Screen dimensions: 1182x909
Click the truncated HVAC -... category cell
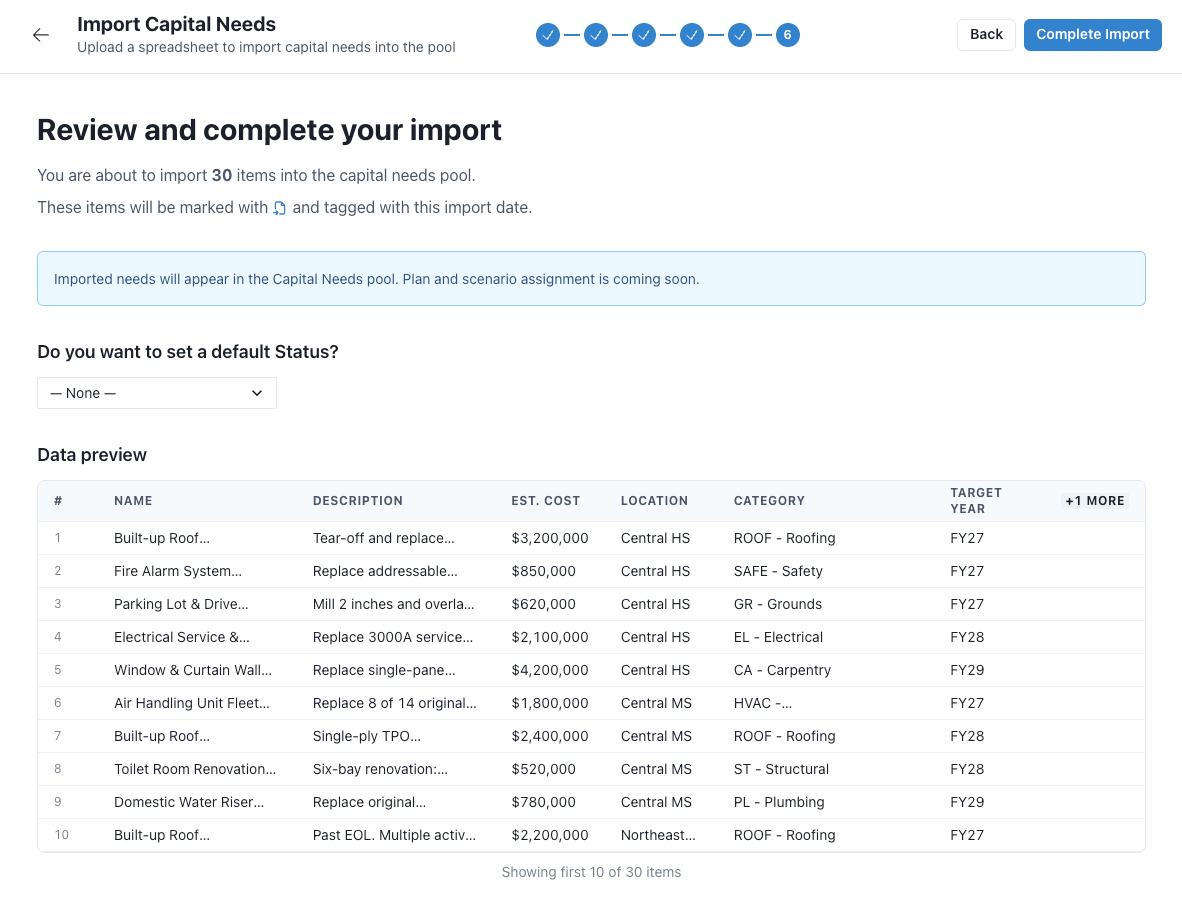click(763, 703)
